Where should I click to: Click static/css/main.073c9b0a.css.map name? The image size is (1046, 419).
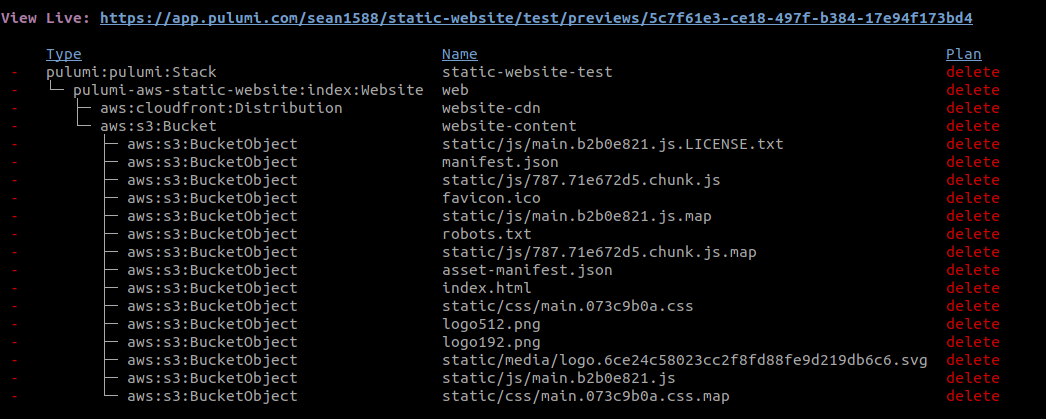click(x=586, y=396)
